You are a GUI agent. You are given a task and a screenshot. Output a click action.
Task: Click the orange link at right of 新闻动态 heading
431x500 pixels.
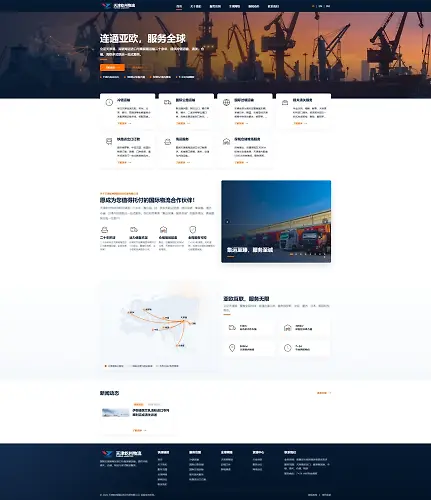pos(324,393)
